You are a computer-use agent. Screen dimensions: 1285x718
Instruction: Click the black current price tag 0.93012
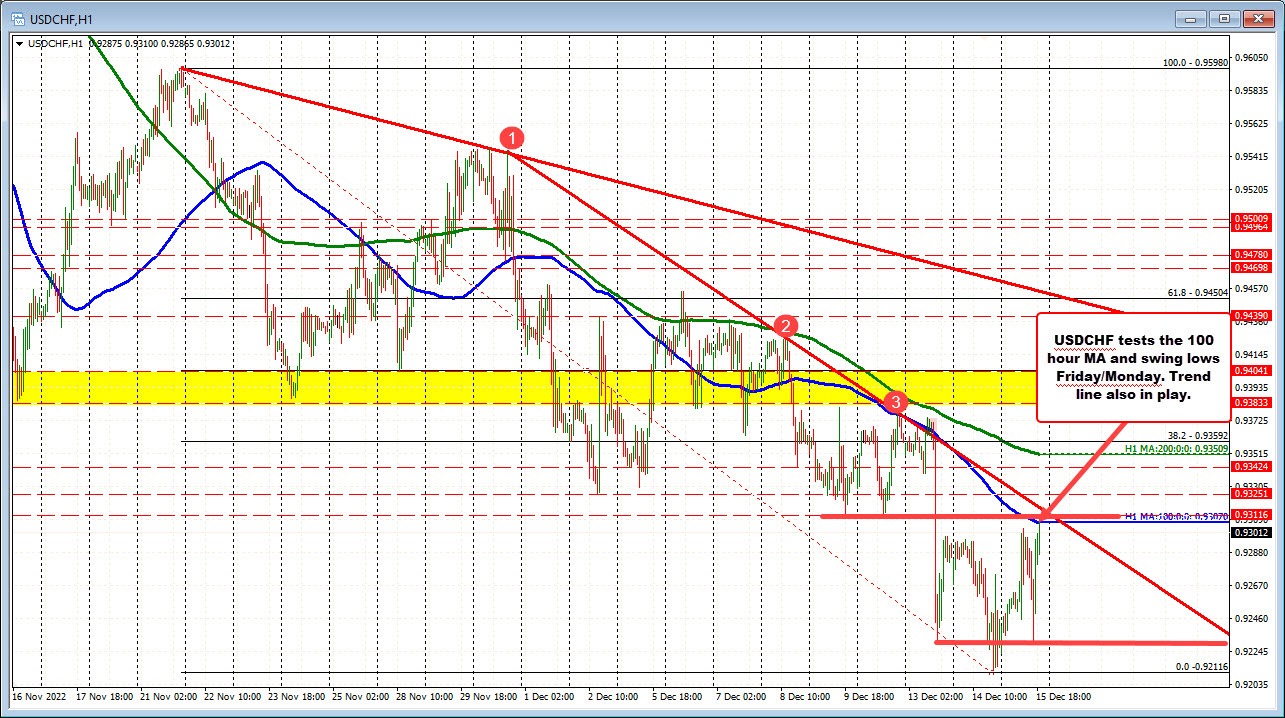1252,533
